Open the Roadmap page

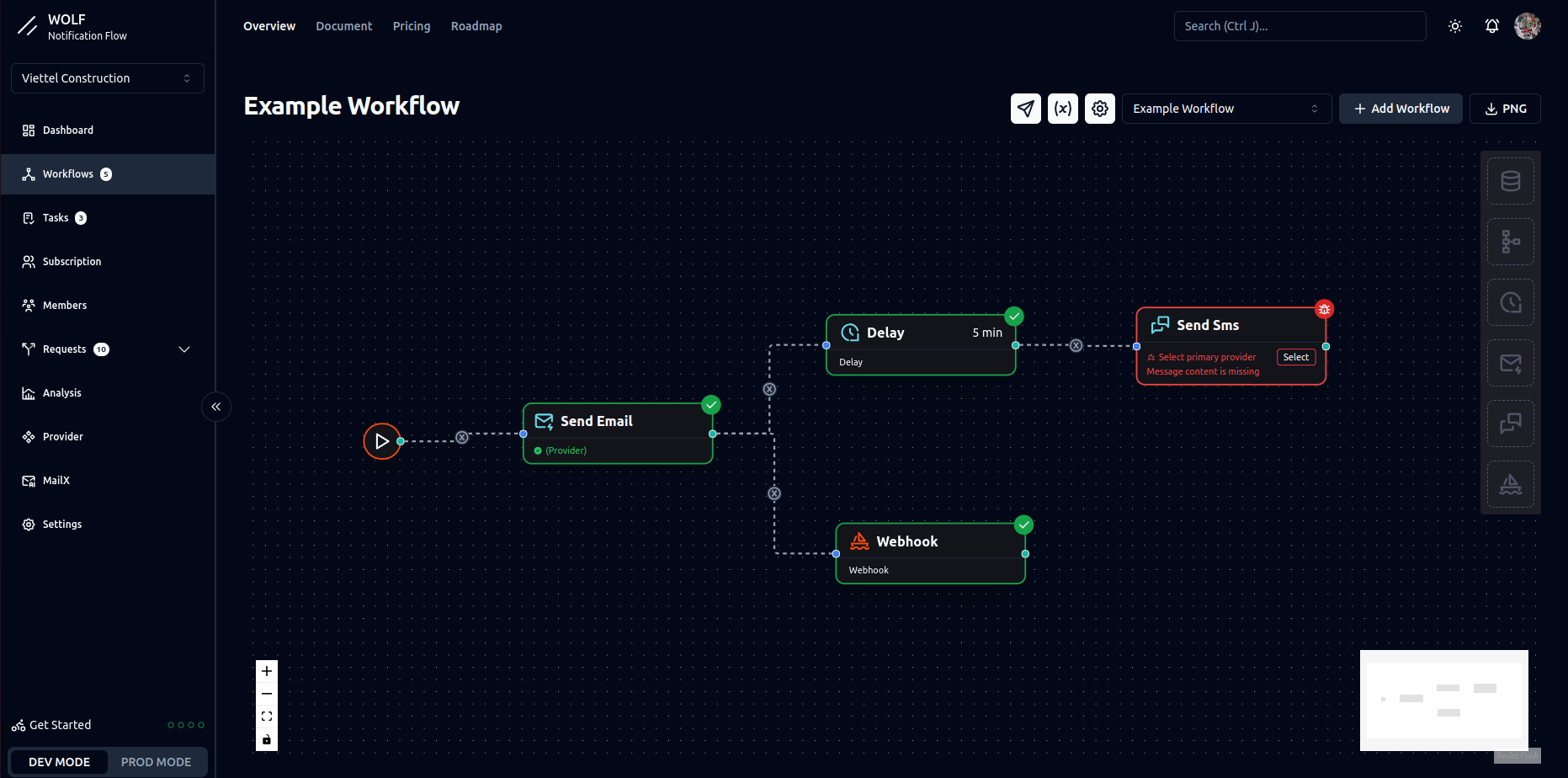pos(476,26)
